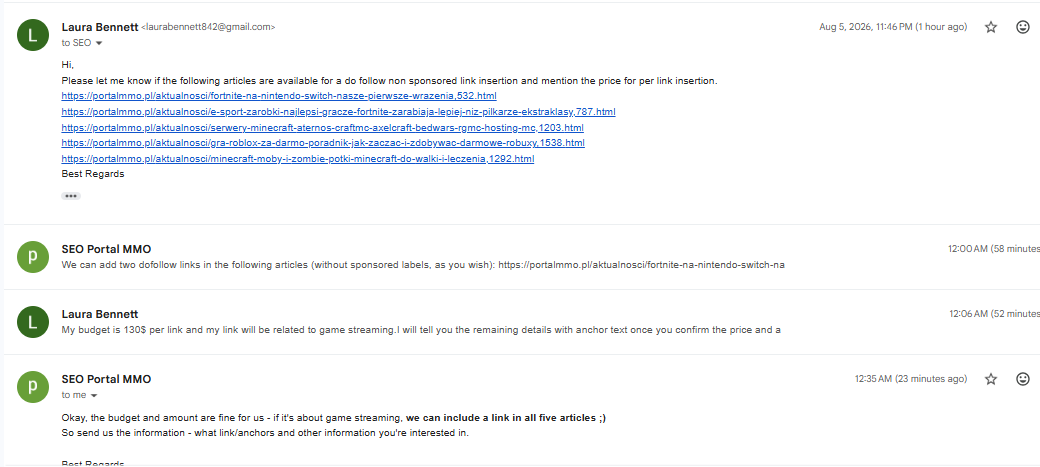This screenshot has height=467, width=1040.
Task: Click Laura Bennett's avatar on budget message
Action: click(x=33, y=322)
